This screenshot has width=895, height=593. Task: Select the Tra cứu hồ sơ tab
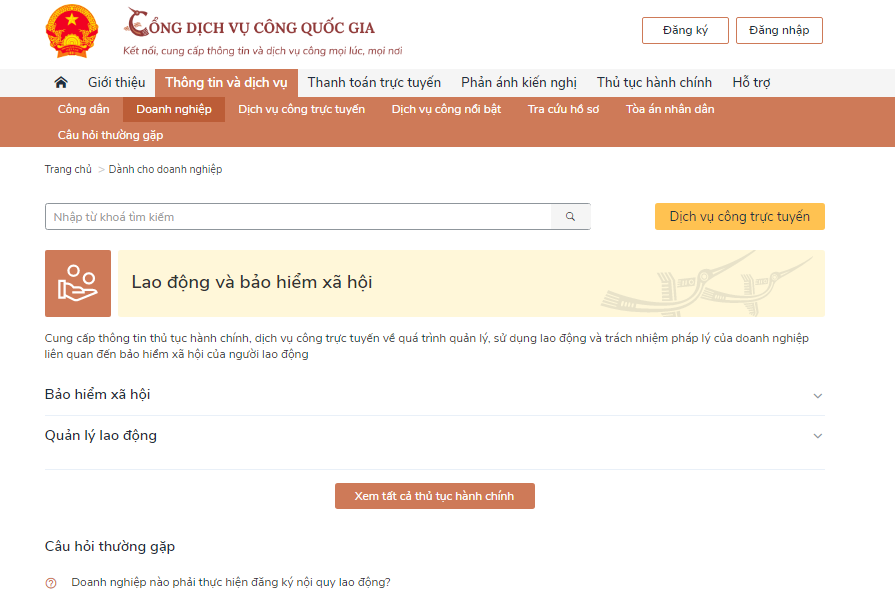click(x=563, y=109)
